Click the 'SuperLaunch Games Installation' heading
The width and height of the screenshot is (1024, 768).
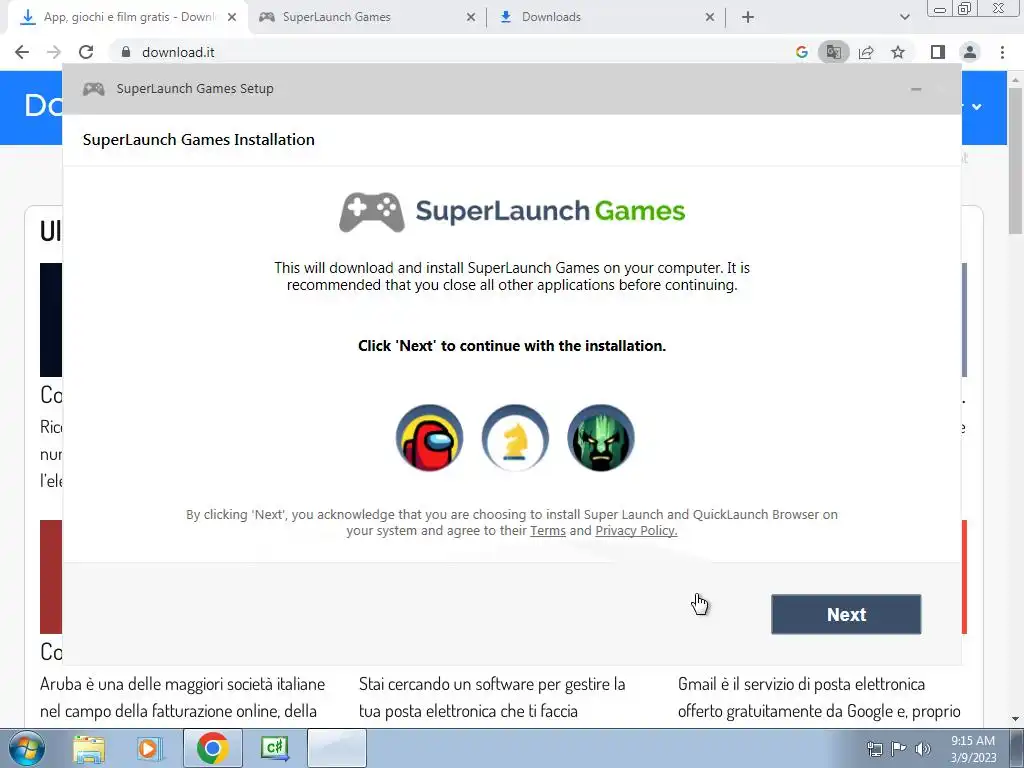point(199,140)
